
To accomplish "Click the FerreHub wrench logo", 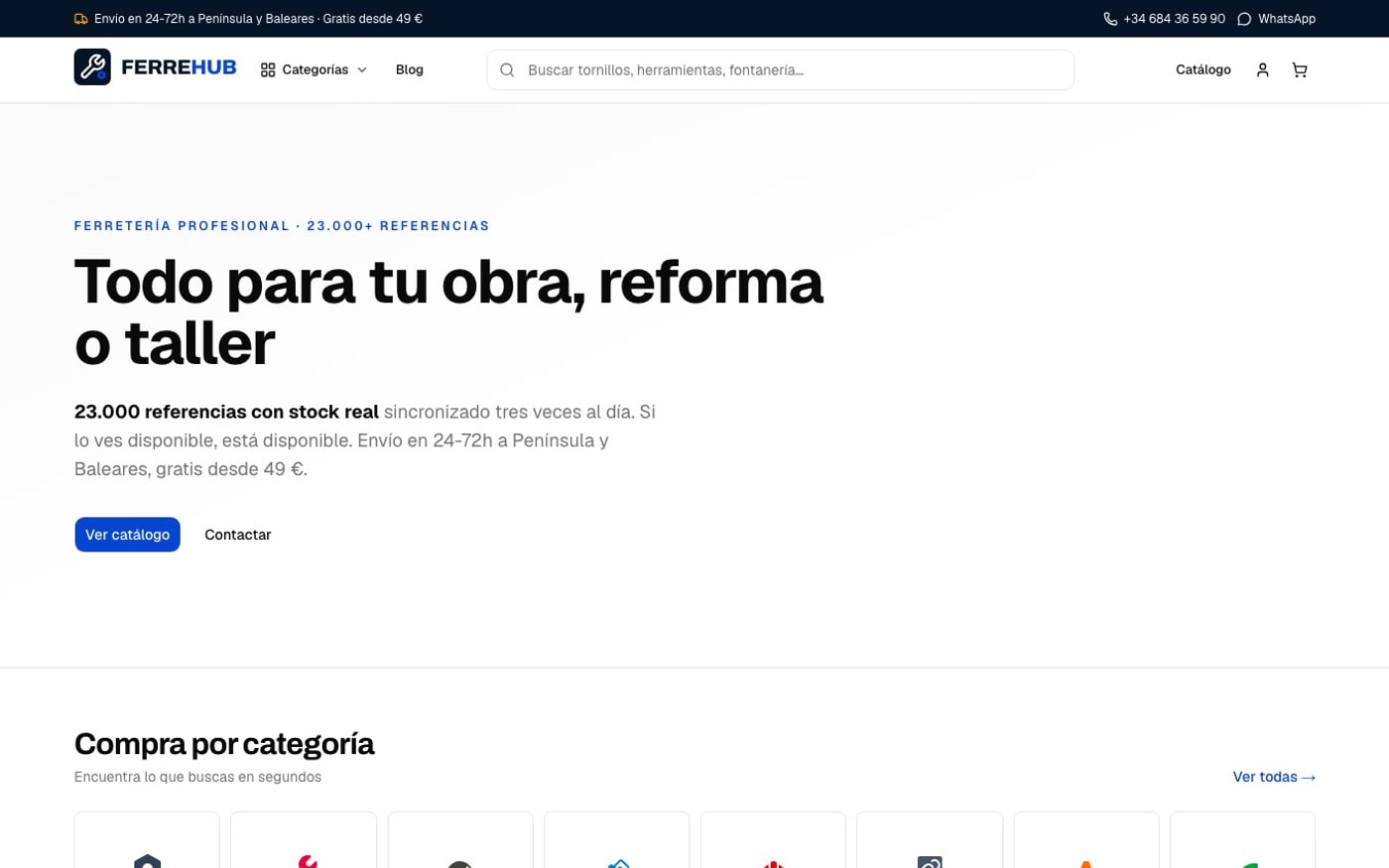I will pos(92,67).
